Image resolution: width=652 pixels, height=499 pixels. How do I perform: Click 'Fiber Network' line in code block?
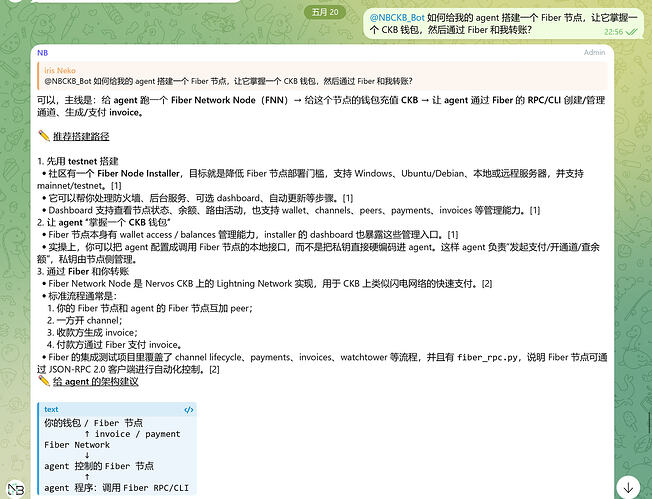tap(77, 445)
